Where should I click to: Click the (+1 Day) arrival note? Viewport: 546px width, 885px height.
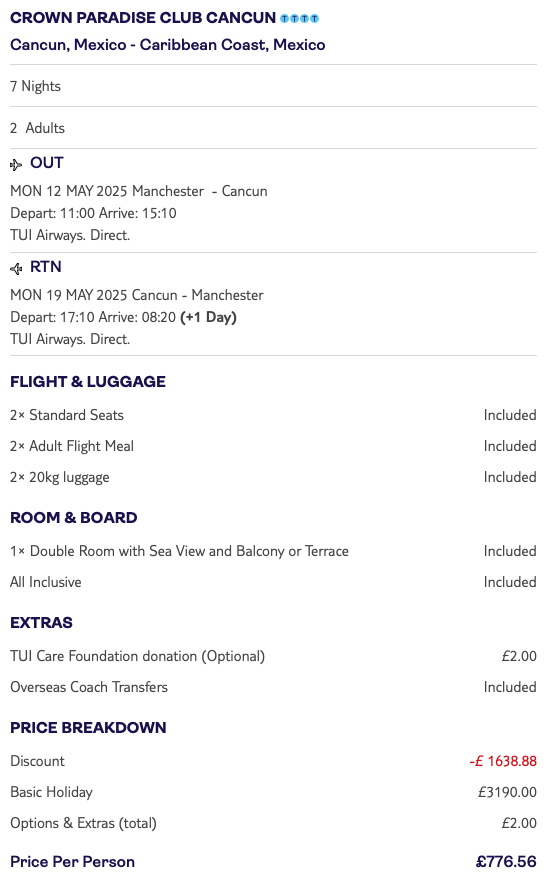[208, 317]
